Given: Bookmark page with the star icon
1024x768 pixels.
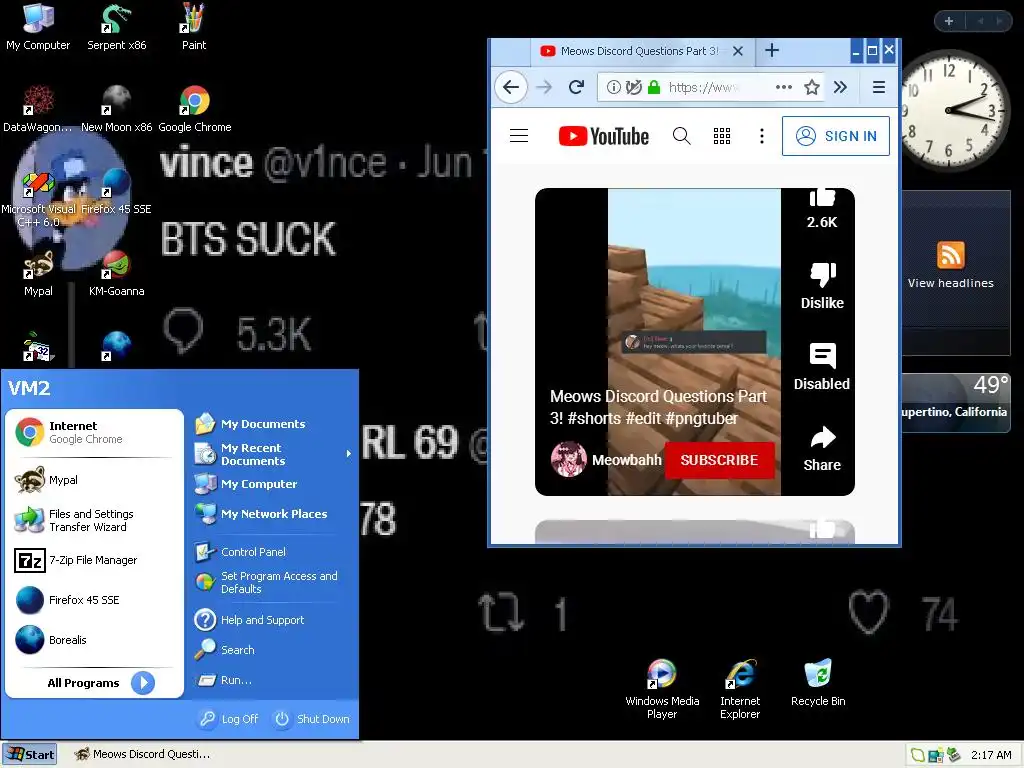Looking at the screenshot, I should 811,87.
